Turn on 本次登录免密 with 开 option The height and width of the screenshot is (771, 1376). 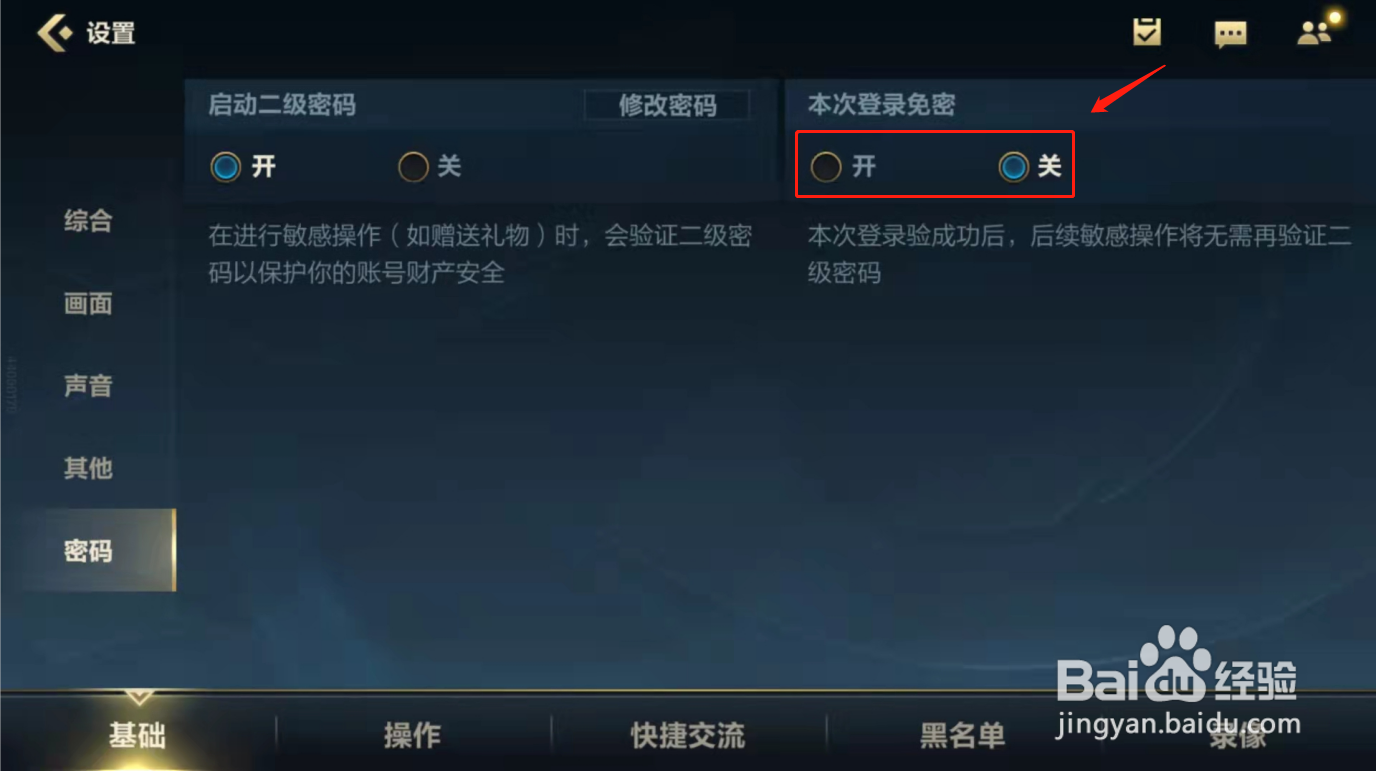coord(843,167)
